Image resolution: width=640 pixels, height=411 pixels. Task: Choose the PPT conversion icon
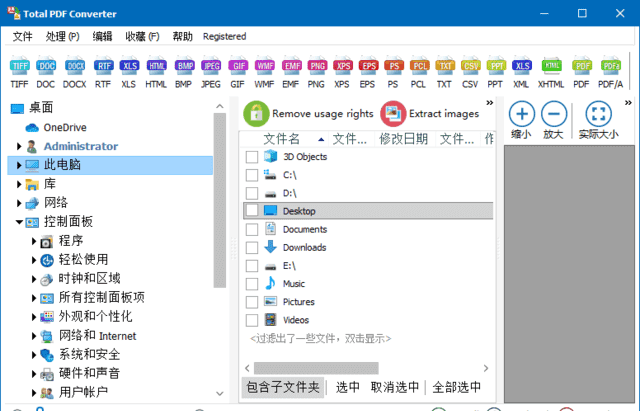496,66
